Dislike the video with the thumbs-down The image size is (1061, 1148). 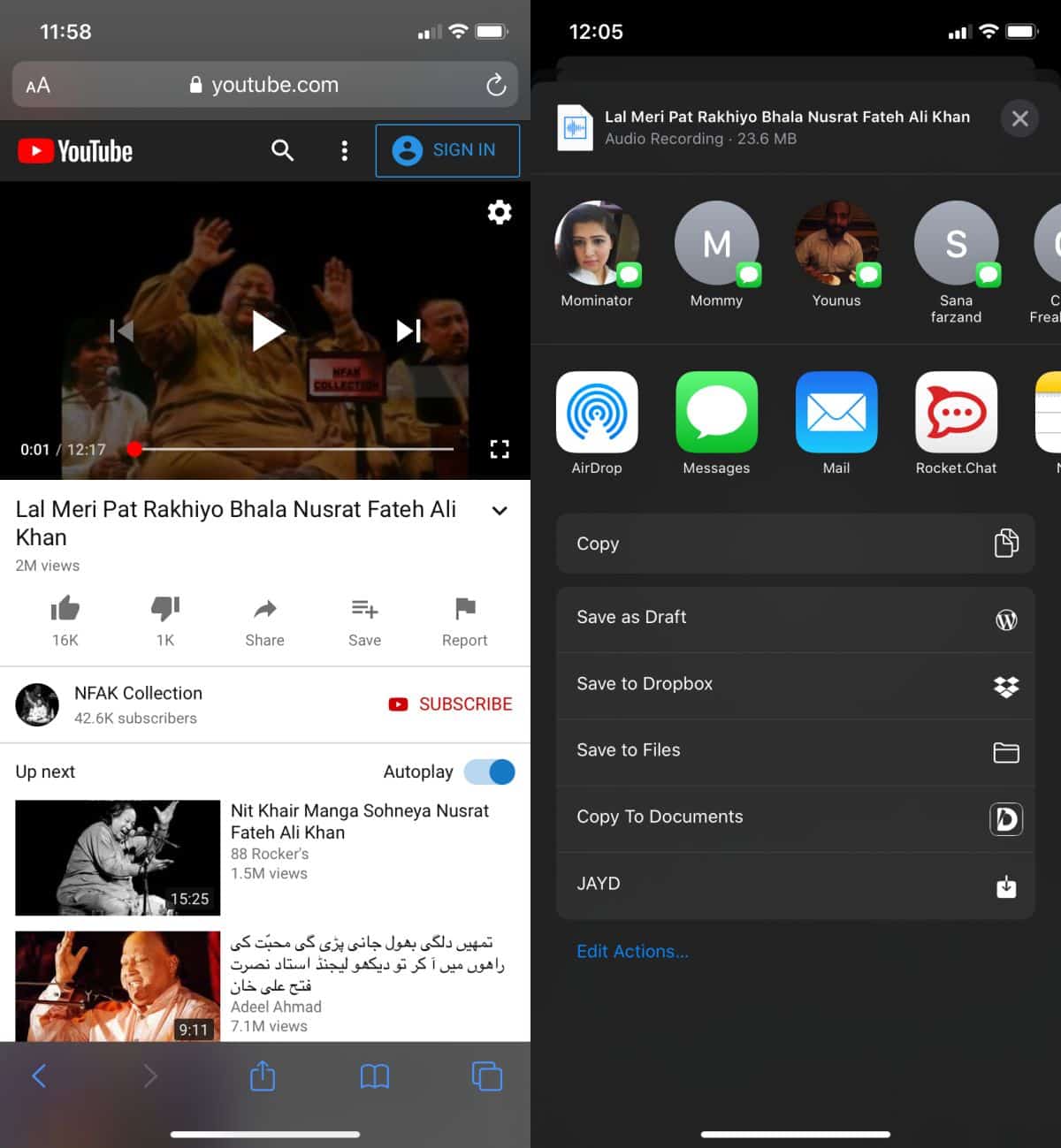point(165,610)
